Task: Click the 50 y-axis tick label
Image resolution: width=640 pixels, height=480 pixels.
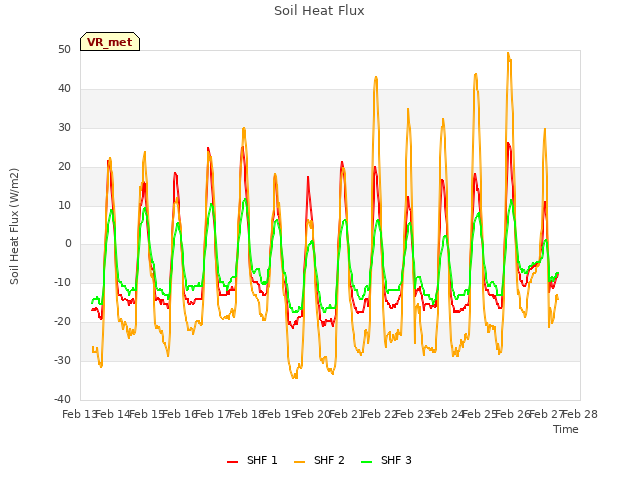Action: coord(64,49)
